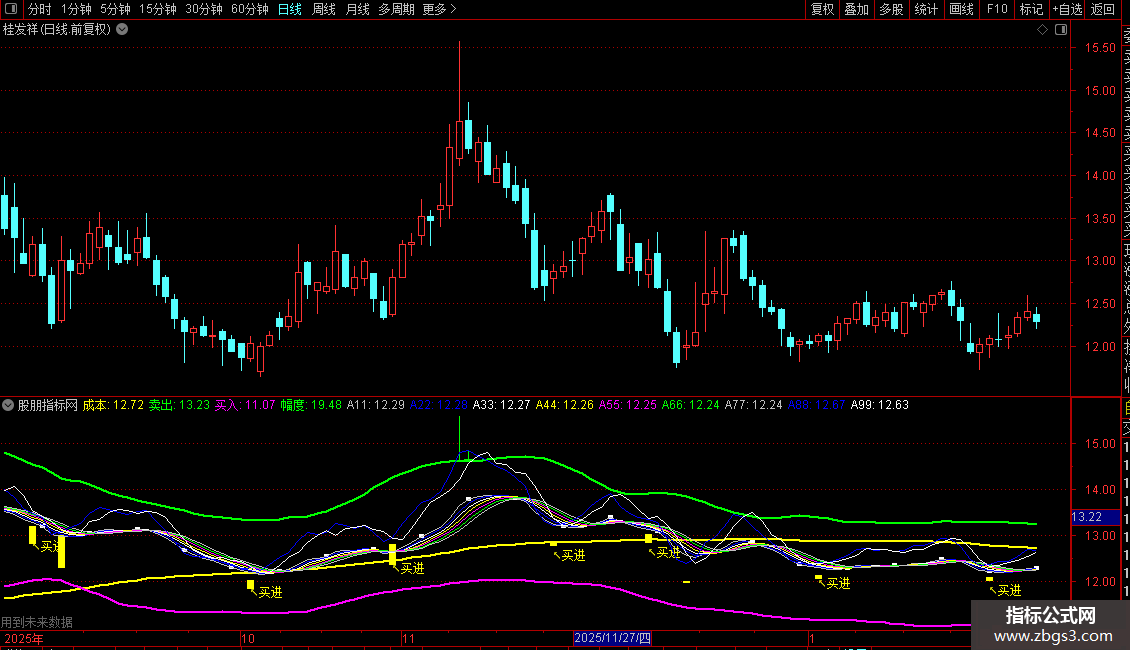Image resolution: width=1130 pixels, height=650 pixels.
Task: Click the 股朋指标网 indicator name
Action: click(x=48, y=405)
